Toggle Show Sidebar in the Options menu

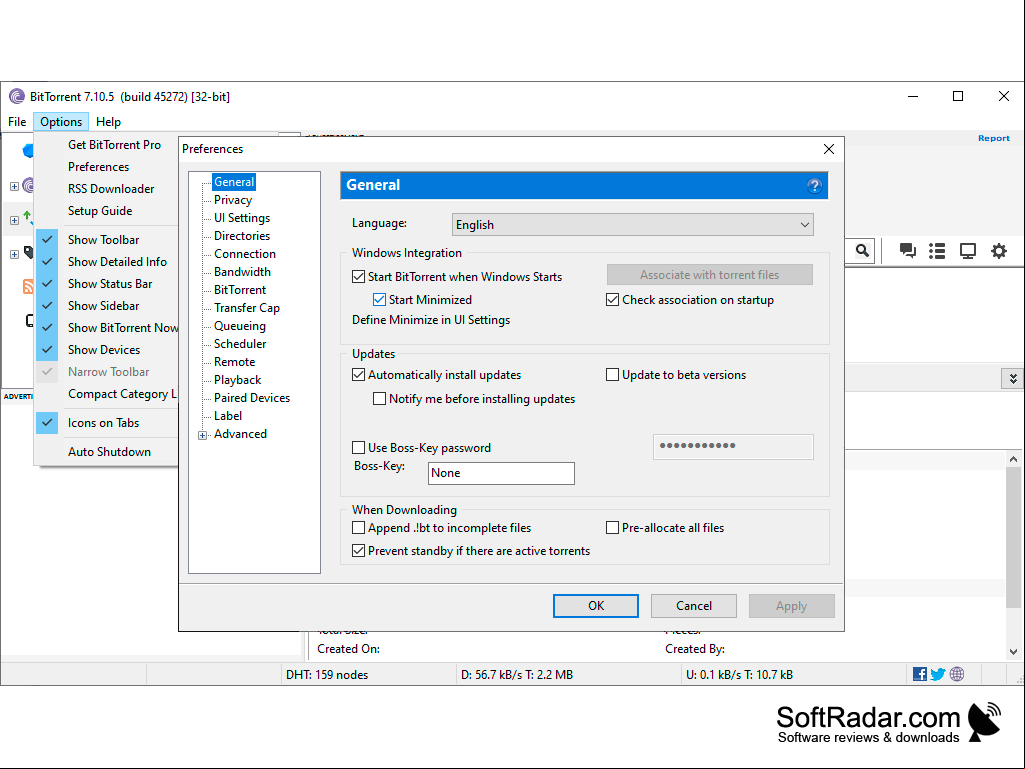[x=103, y=306]
